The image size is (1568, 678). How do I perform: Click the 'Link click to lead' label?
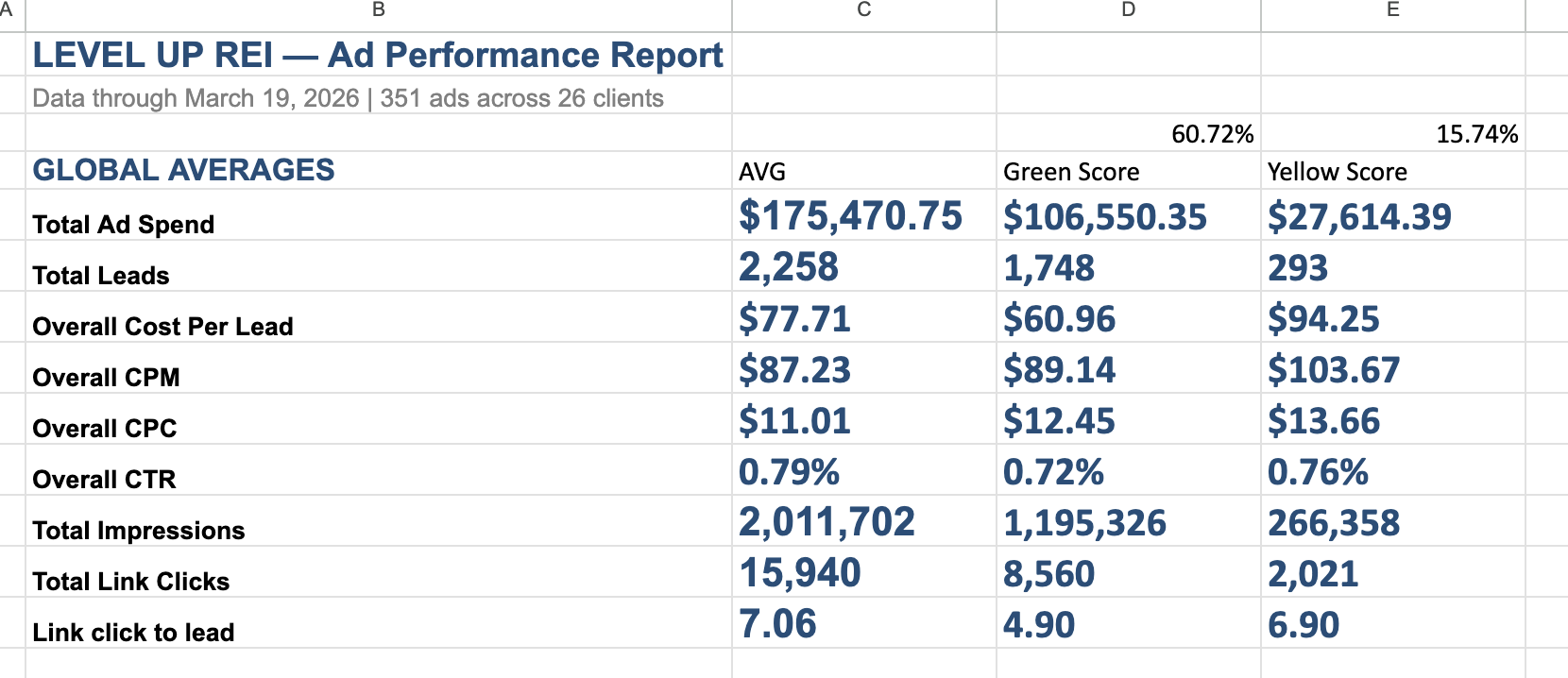coord(379,623)
